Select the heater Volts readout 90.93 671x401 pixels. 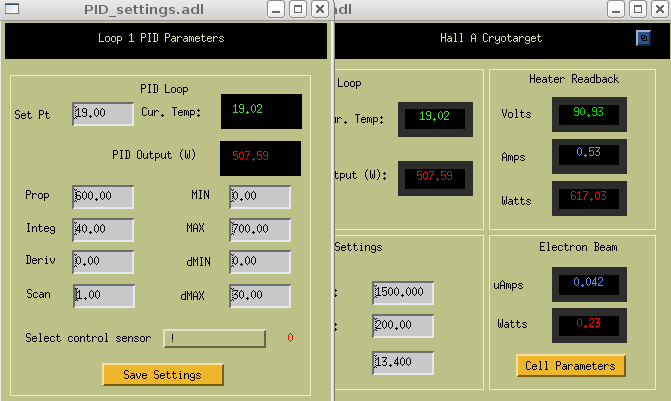(589, 114)
